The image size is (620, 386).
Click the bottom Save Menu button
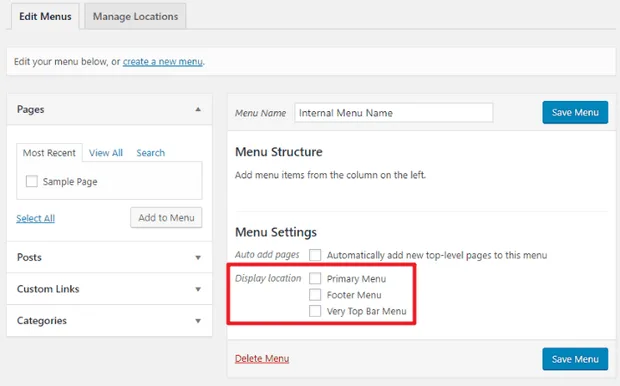pos(575,359)
